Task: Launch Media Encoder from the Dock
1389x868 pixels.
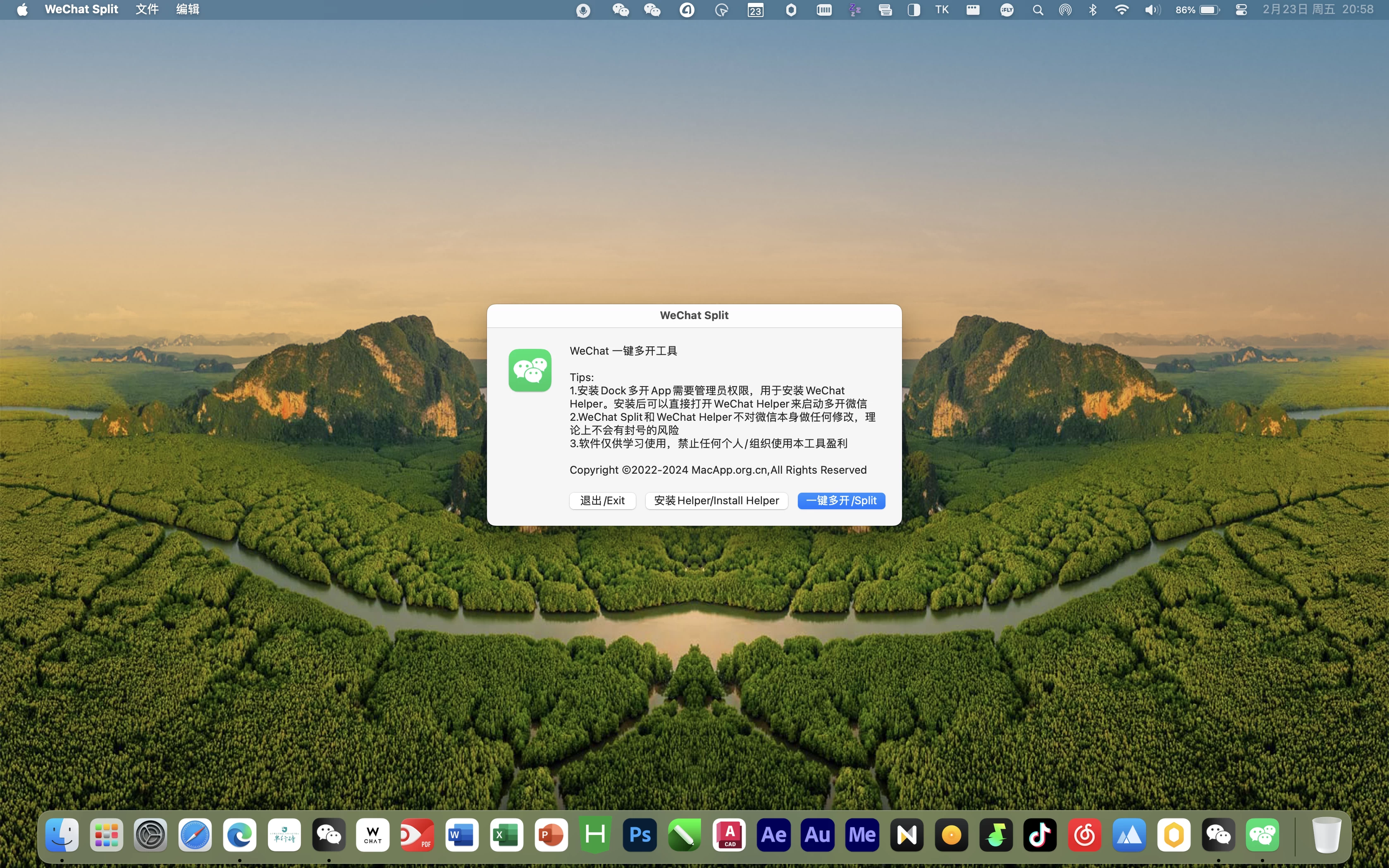Action: (862, 835)
